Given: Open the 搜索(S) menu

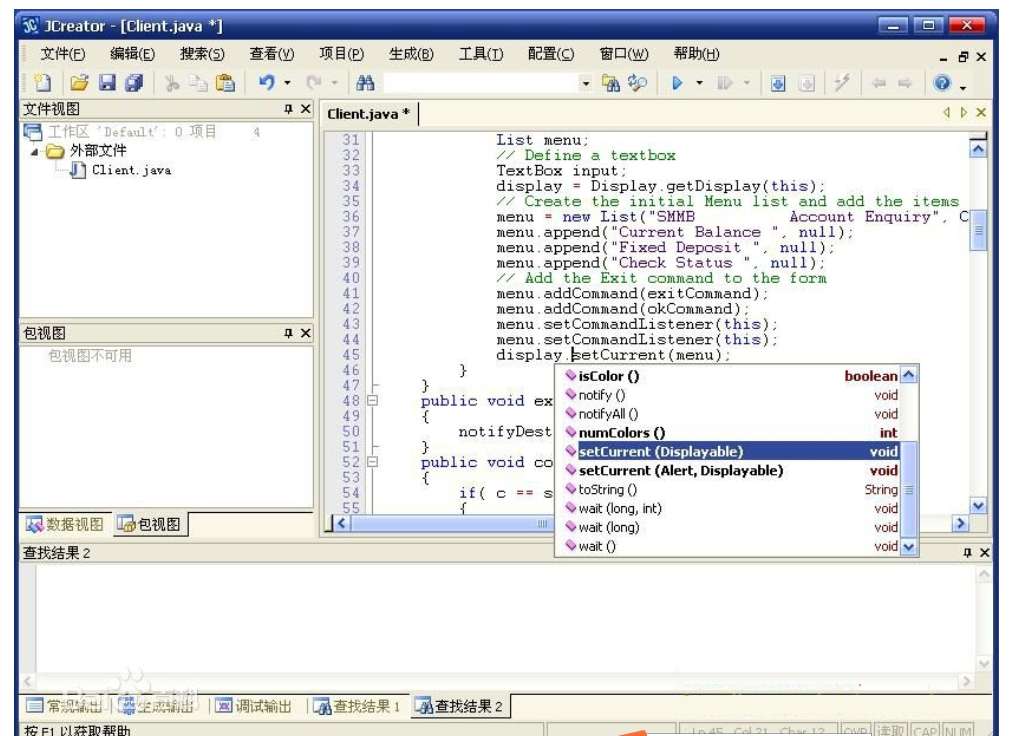Looking at the screenshot, I should click(202, 54).
